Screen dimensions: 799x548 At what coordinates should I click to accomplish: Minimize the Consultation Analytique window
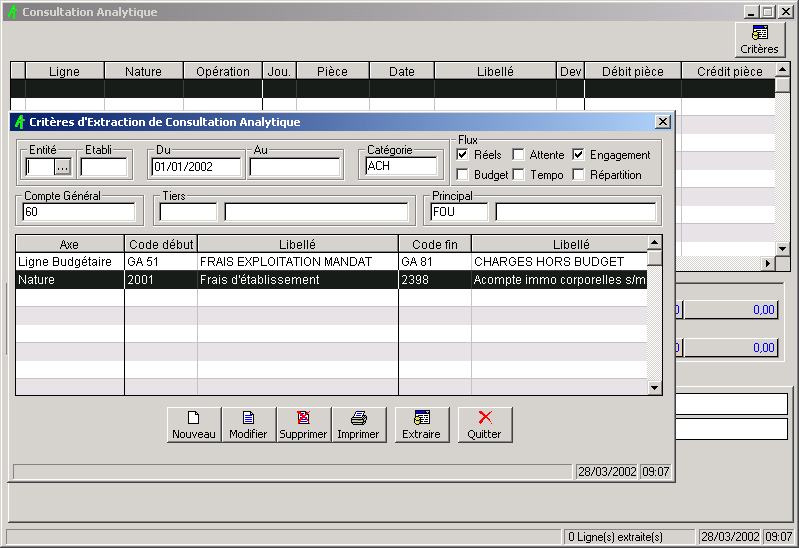click(x=751, y=12)
